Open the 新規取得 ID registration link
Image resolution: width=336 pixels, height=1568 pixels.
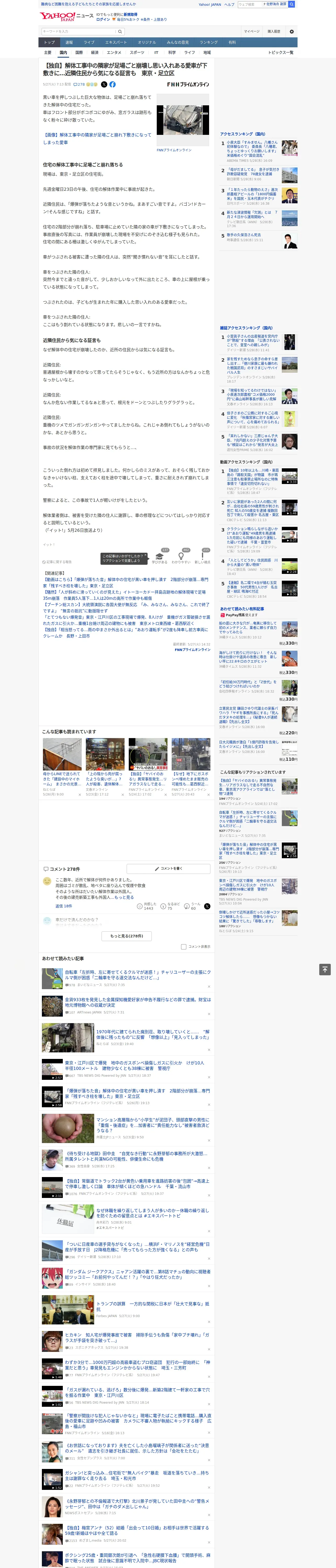point(131,14)
